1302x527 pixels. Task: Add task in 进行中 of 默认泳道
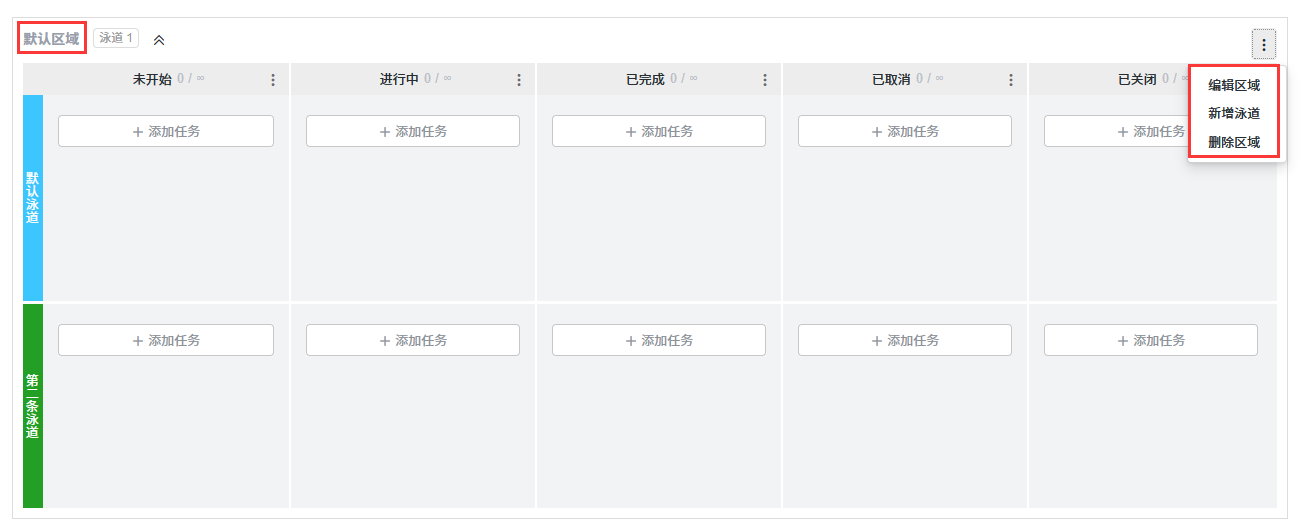[413, 131]
